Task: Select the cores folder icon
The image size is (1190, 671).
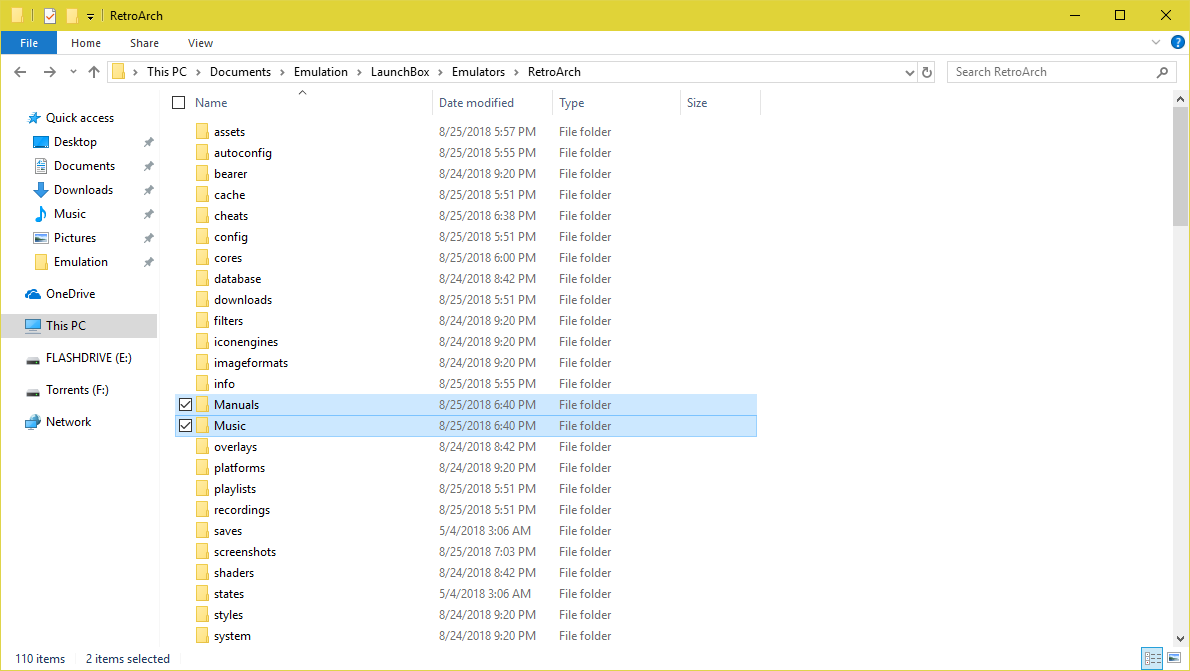Action: [x=202, y=258]
